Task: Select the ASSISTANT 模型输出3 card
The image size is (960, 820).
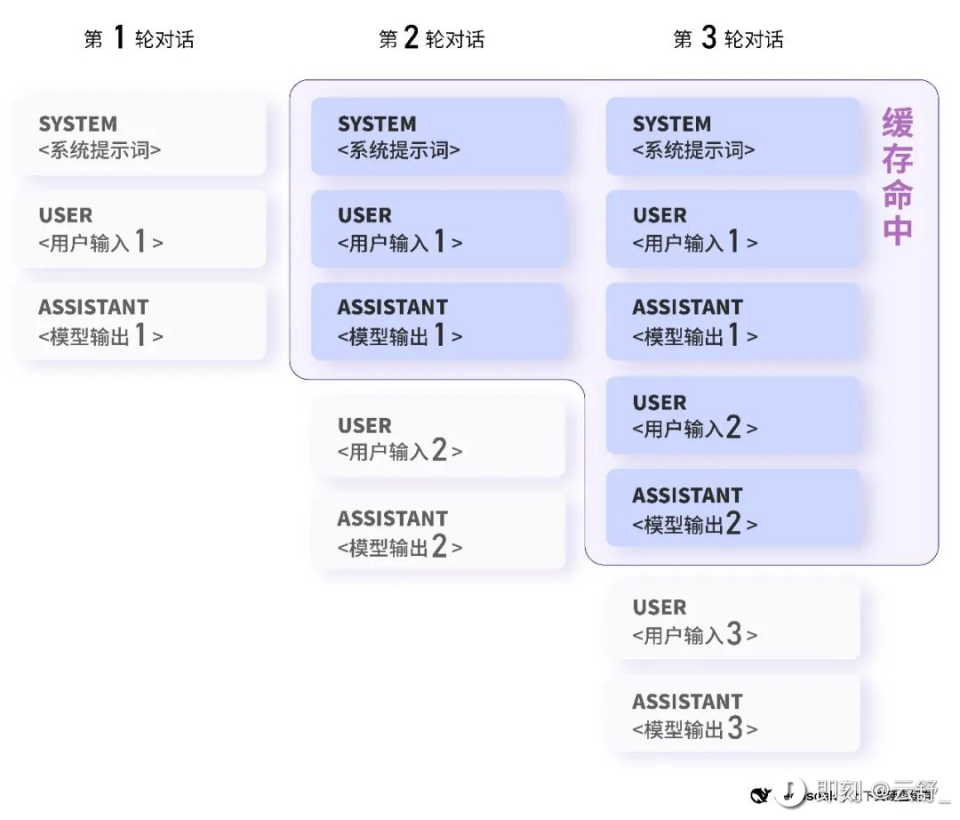Action: pos(735,715)
